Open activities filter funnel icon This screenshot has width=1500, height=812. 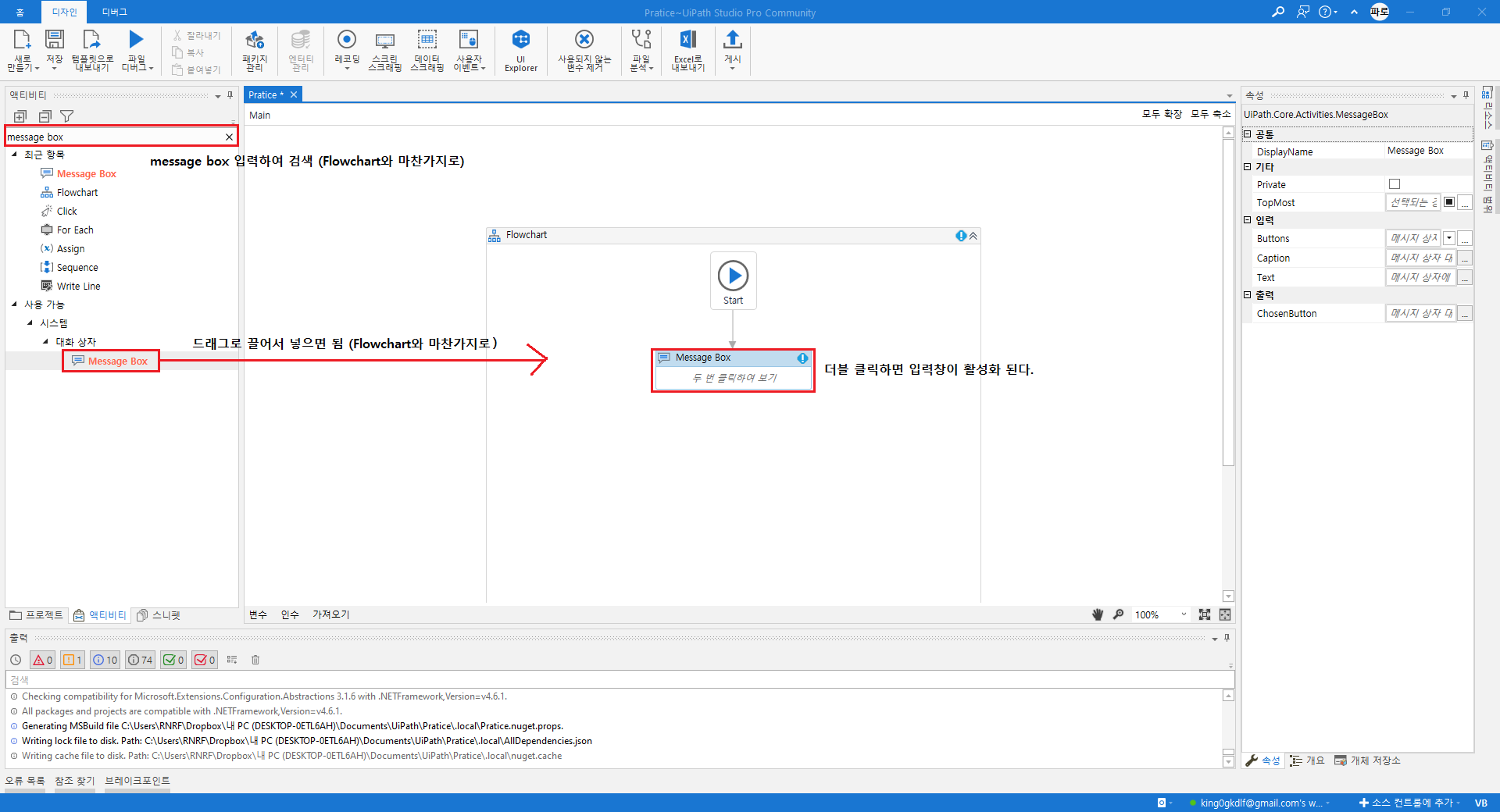67,116
